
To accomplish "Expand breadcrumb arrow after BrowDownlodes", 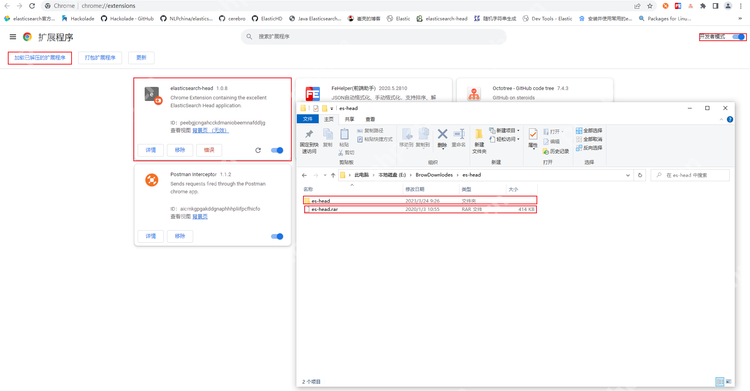I will pos(459,175).
